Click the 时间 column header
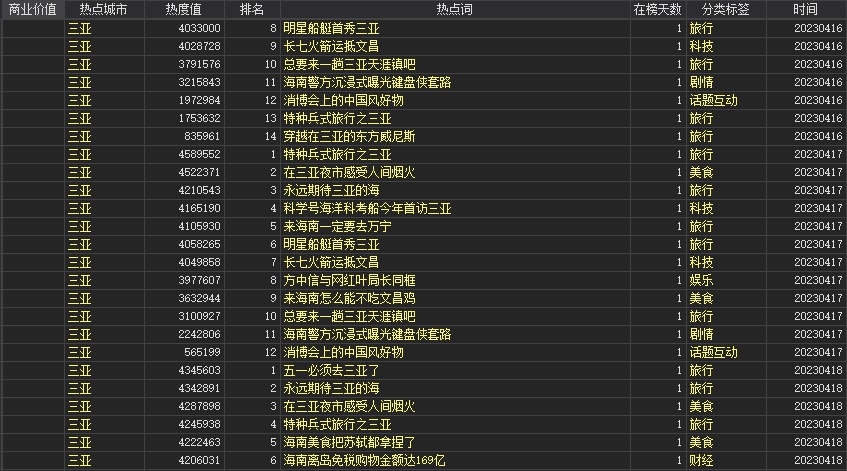The height and width of the screenshot is (471, 847). tap(805, 9)
